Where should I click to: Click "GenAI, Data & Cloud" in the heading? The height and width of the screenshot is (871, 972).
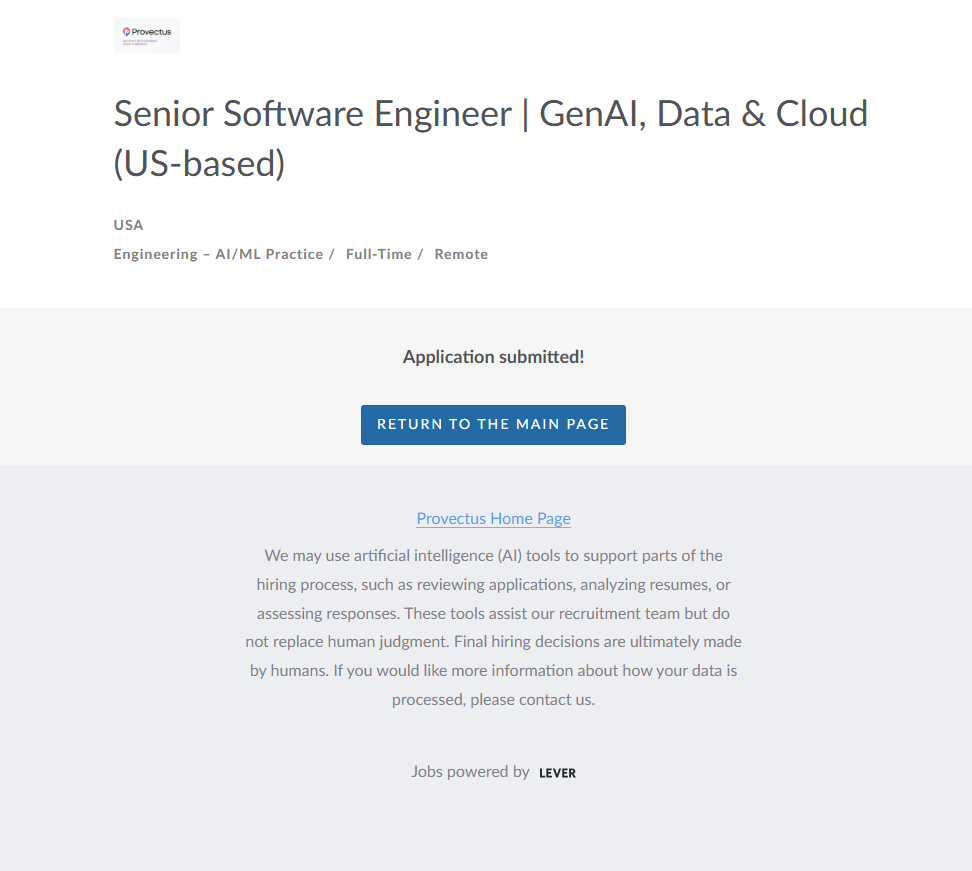coord(703,114)
